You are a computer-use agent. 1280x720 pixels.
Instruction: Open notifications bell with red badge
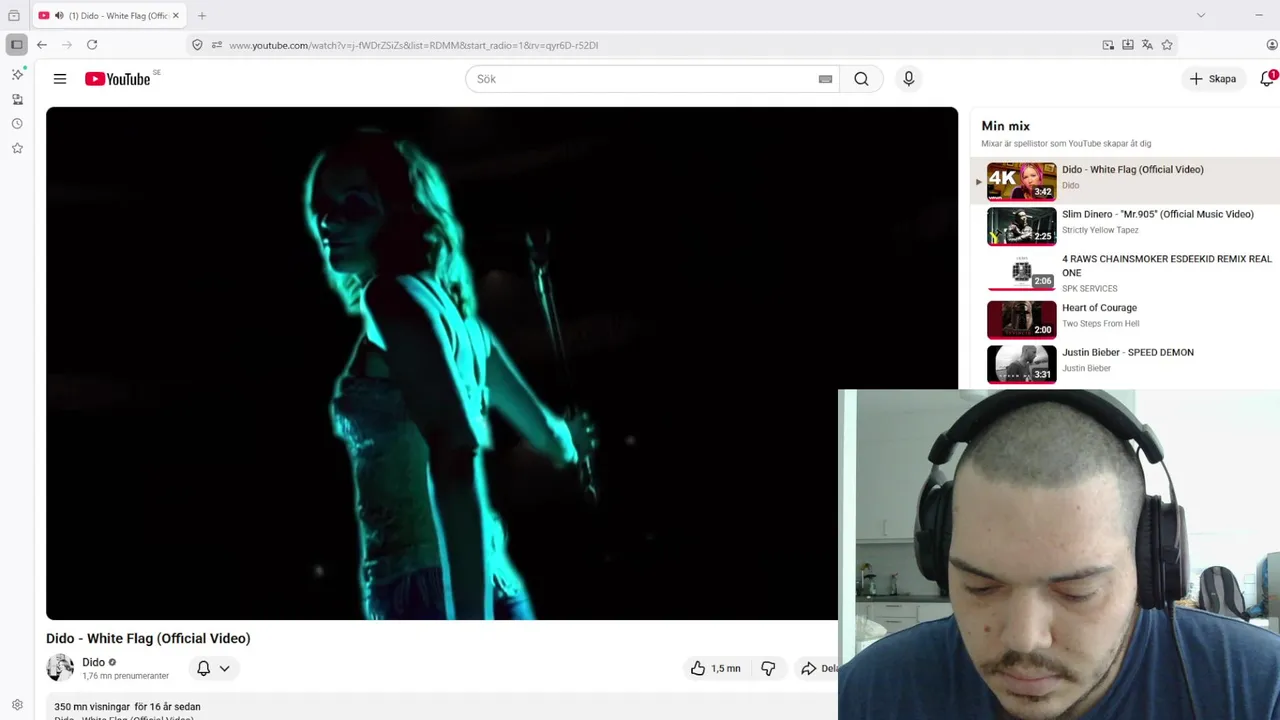pyautogui.click(x=1267, y=79)
